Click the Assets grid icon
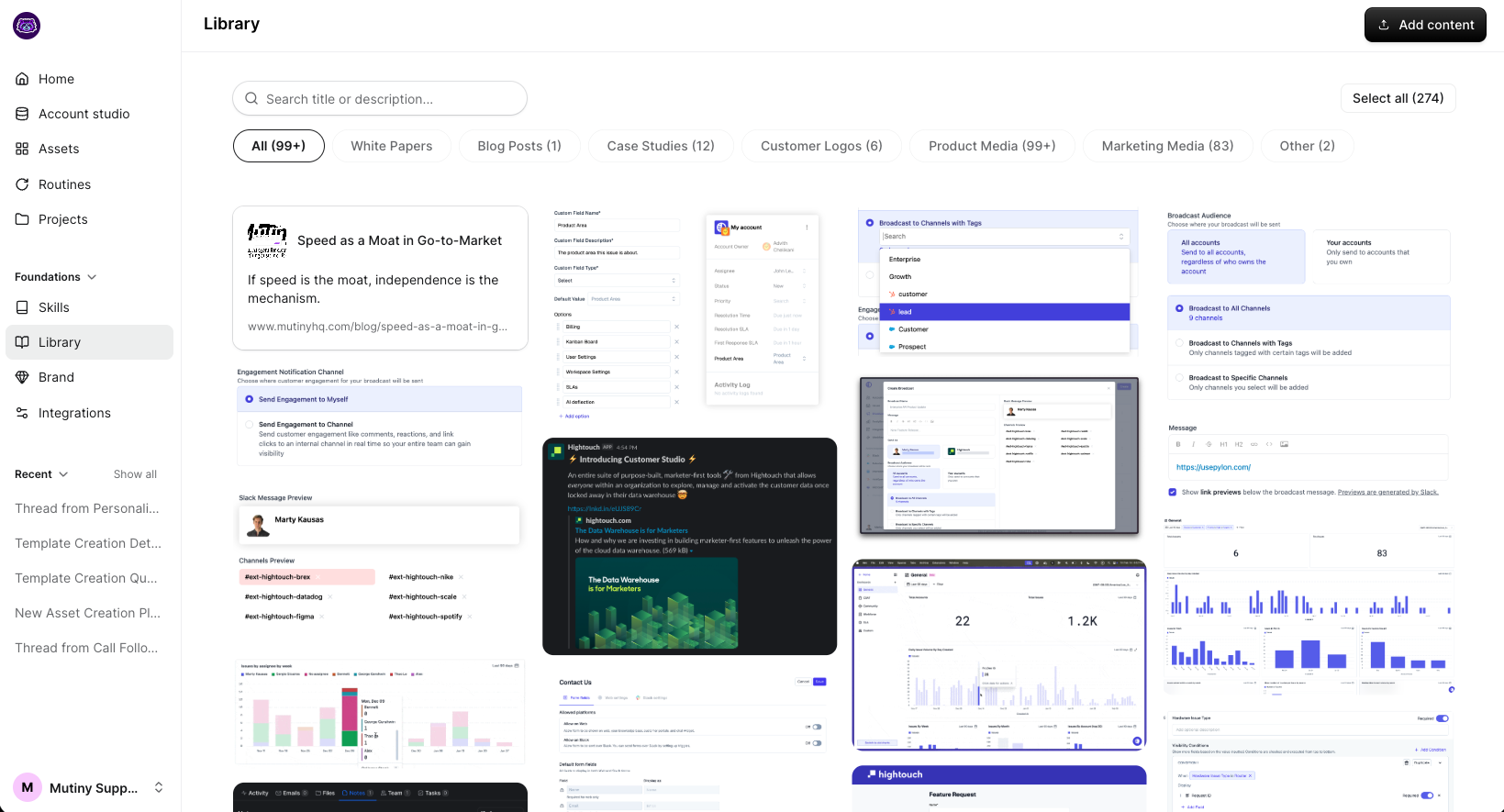The image size is (1504, 812). pos(22,149)
